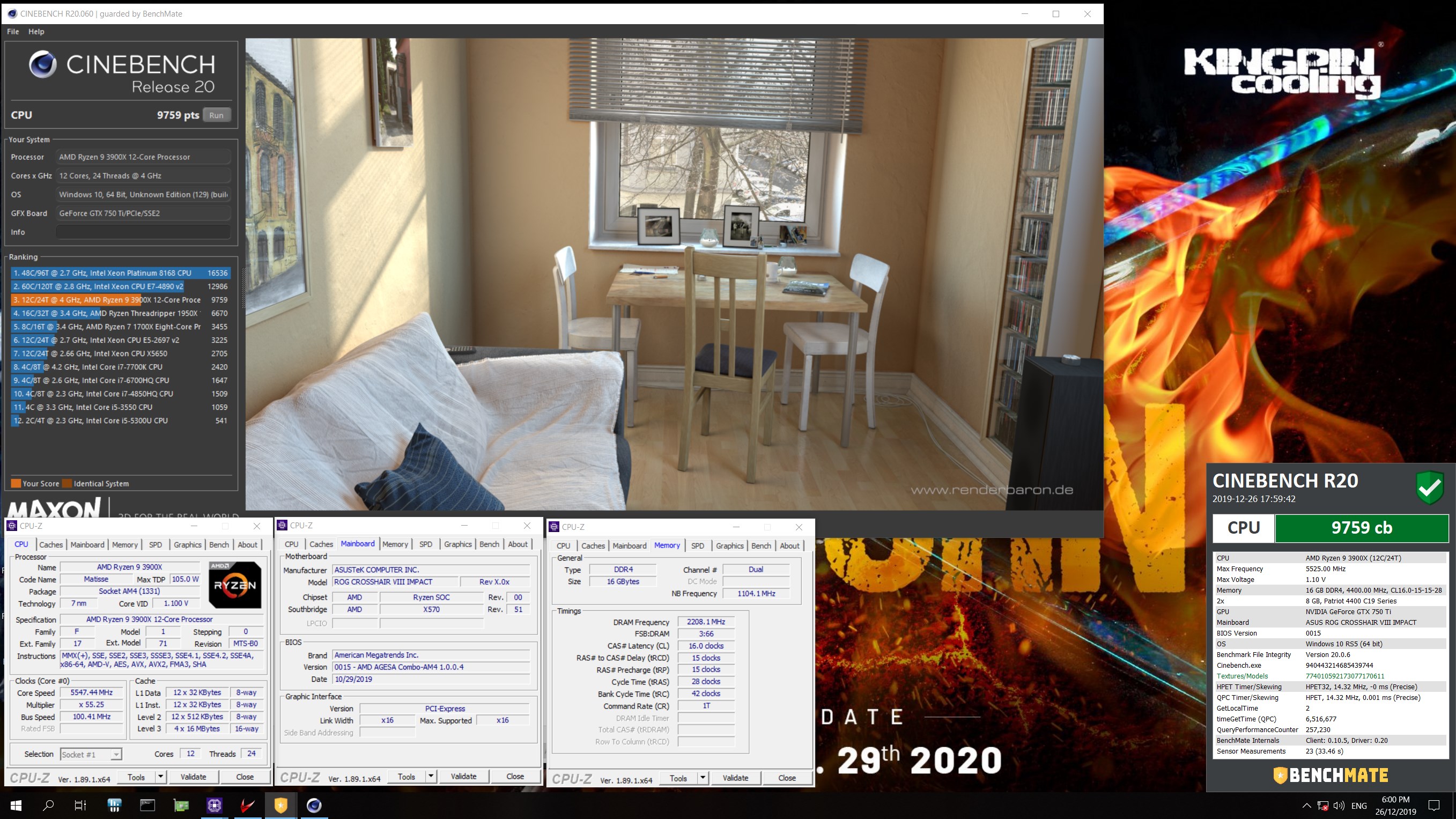Click Core Speed value 5547.44 MHz
The width and height of the screenshot is (1456, 819).
pos(91,692)
